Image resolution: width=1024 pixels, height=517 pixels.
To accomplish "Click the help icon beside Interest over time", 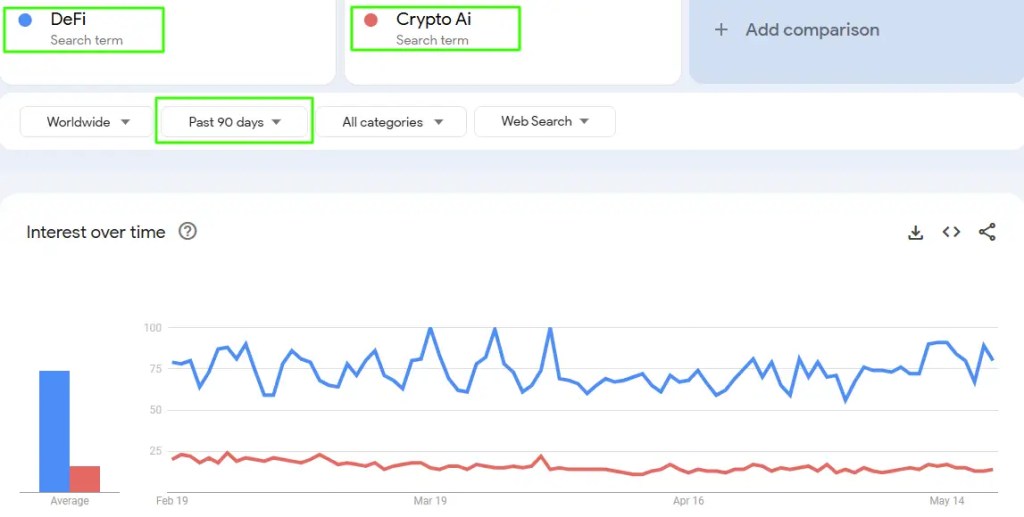I will (x=187, y=231).
